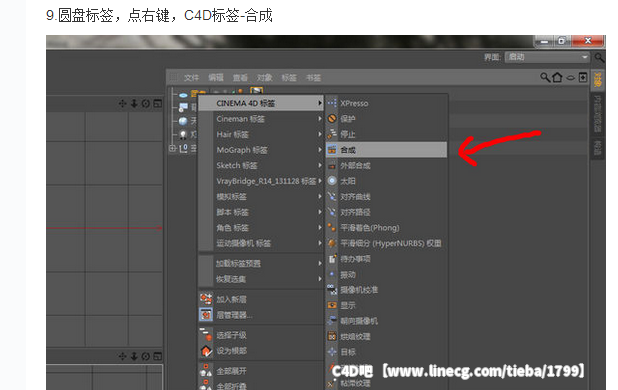Add the 平滑细分 (HyperNURBS) 权重 tag
Viewport: 618px width, 390px height.
tap(386, 243)
